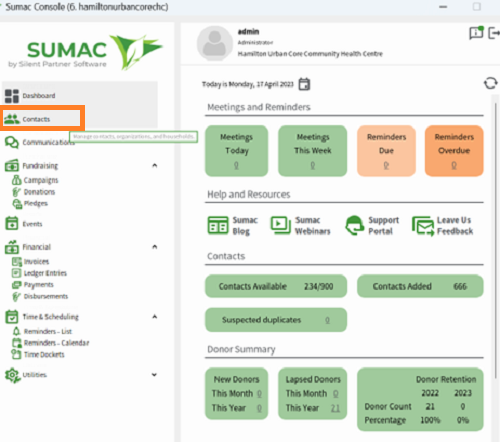Image resolution: width=500 pixels, height=442 pixels.
Task: Click Leave Us Feedback link text
Action: coord(455,226)
